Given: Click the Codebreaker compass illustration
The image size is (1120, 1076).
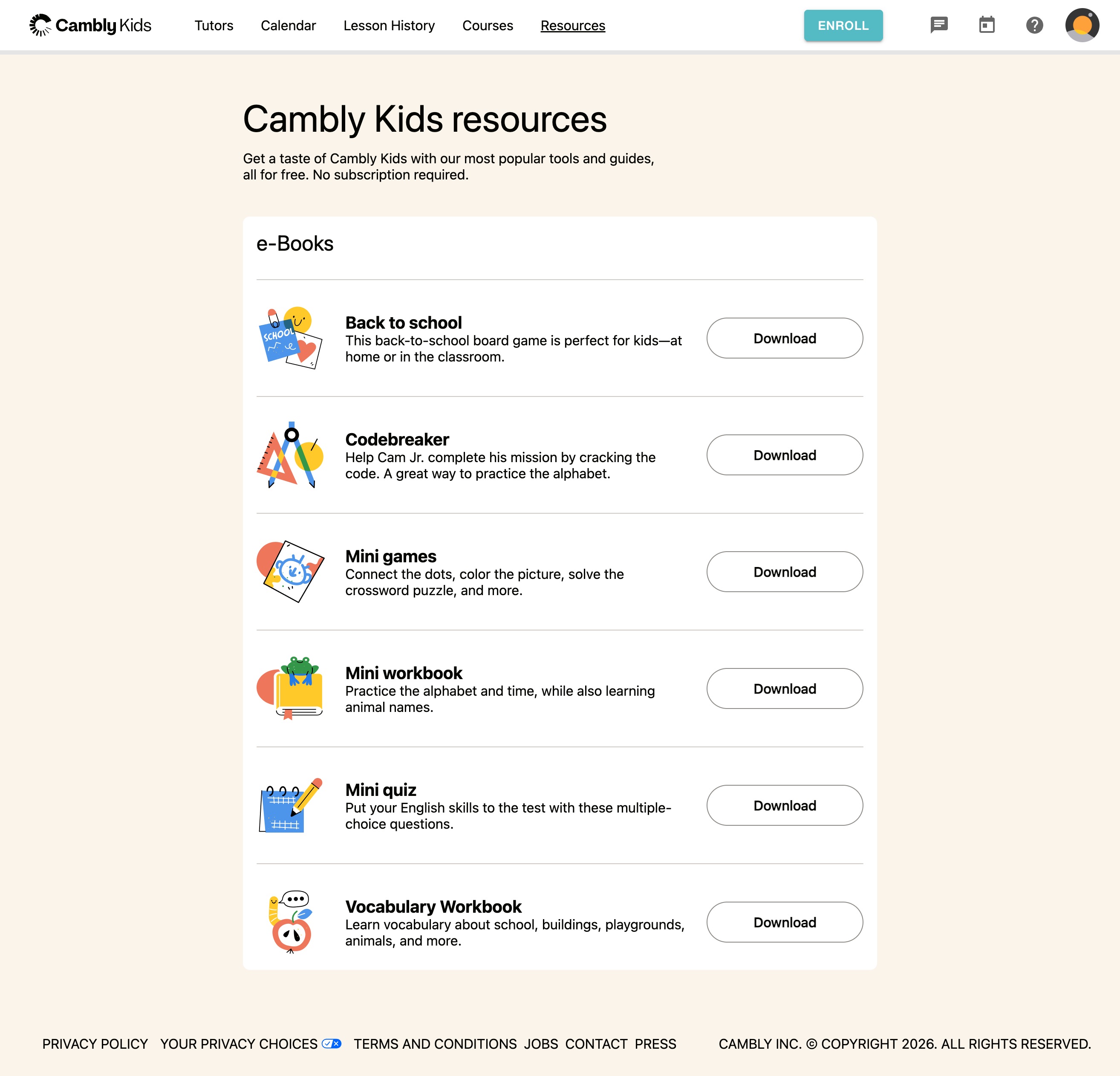Looking at the screenshot, I should click(291, 455).
